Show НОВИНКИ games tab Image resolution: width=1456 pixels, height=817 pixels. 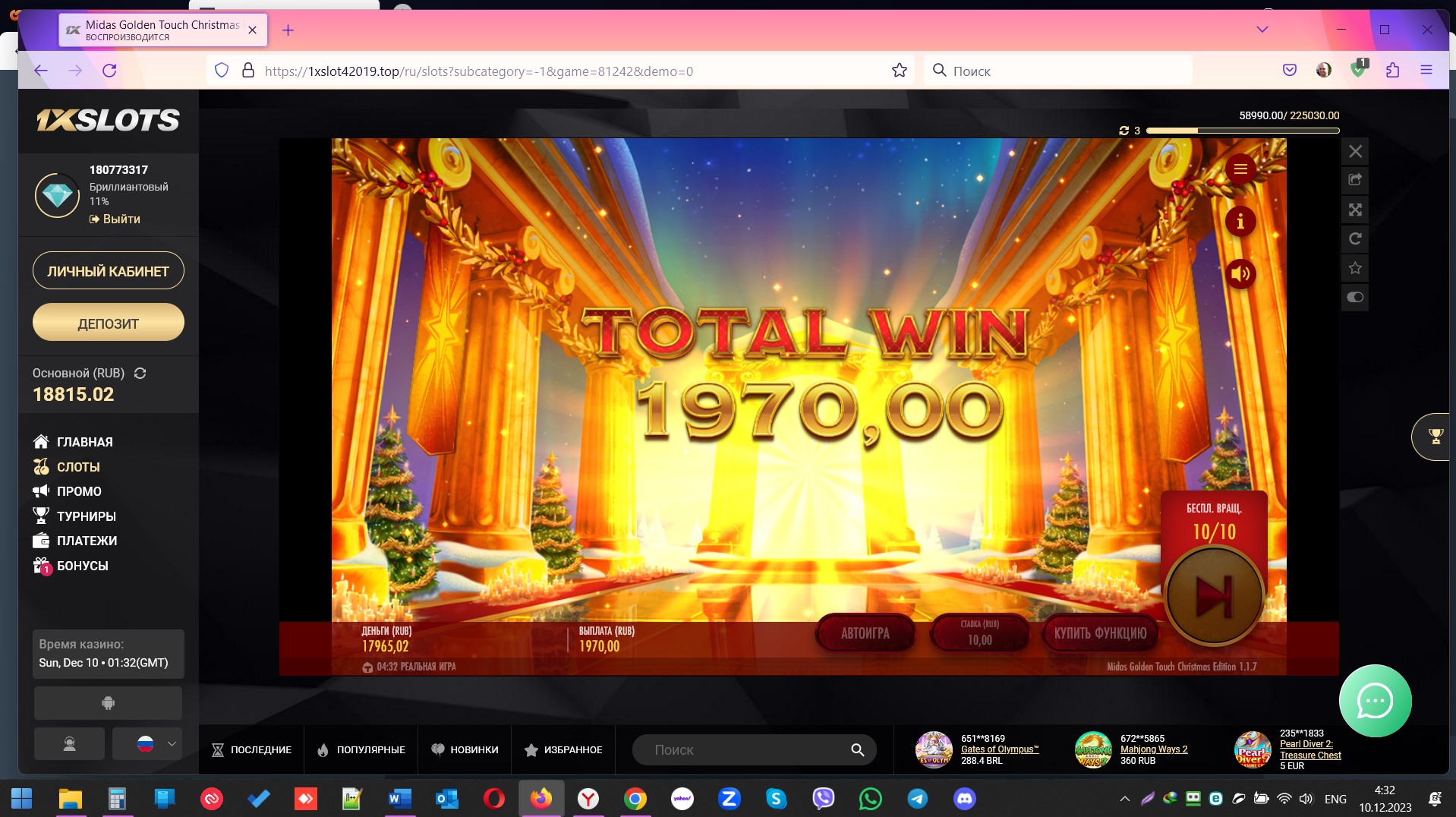(x=465, y=750)
